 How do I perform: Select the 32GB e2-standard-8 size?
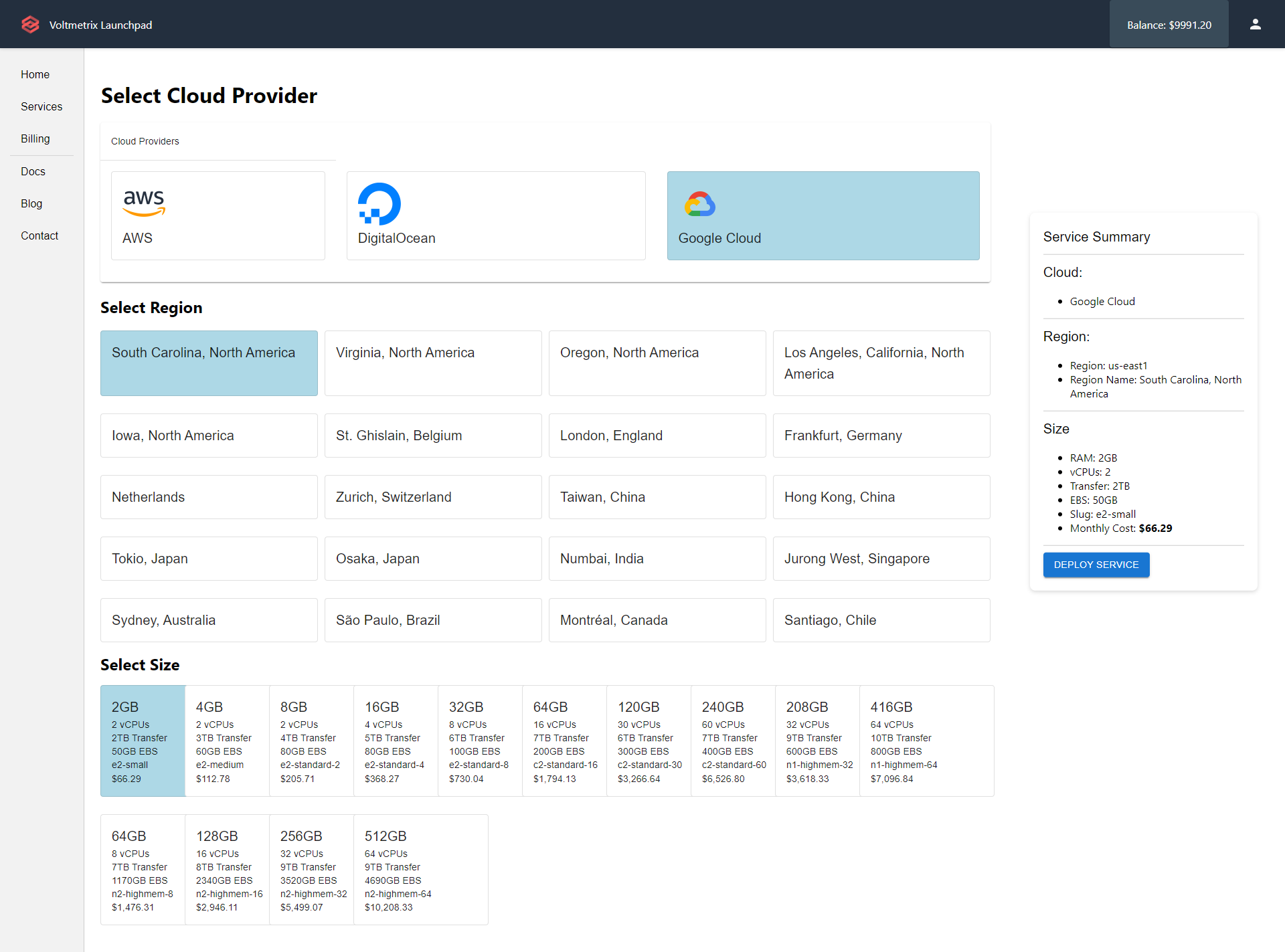coord(480,741)
